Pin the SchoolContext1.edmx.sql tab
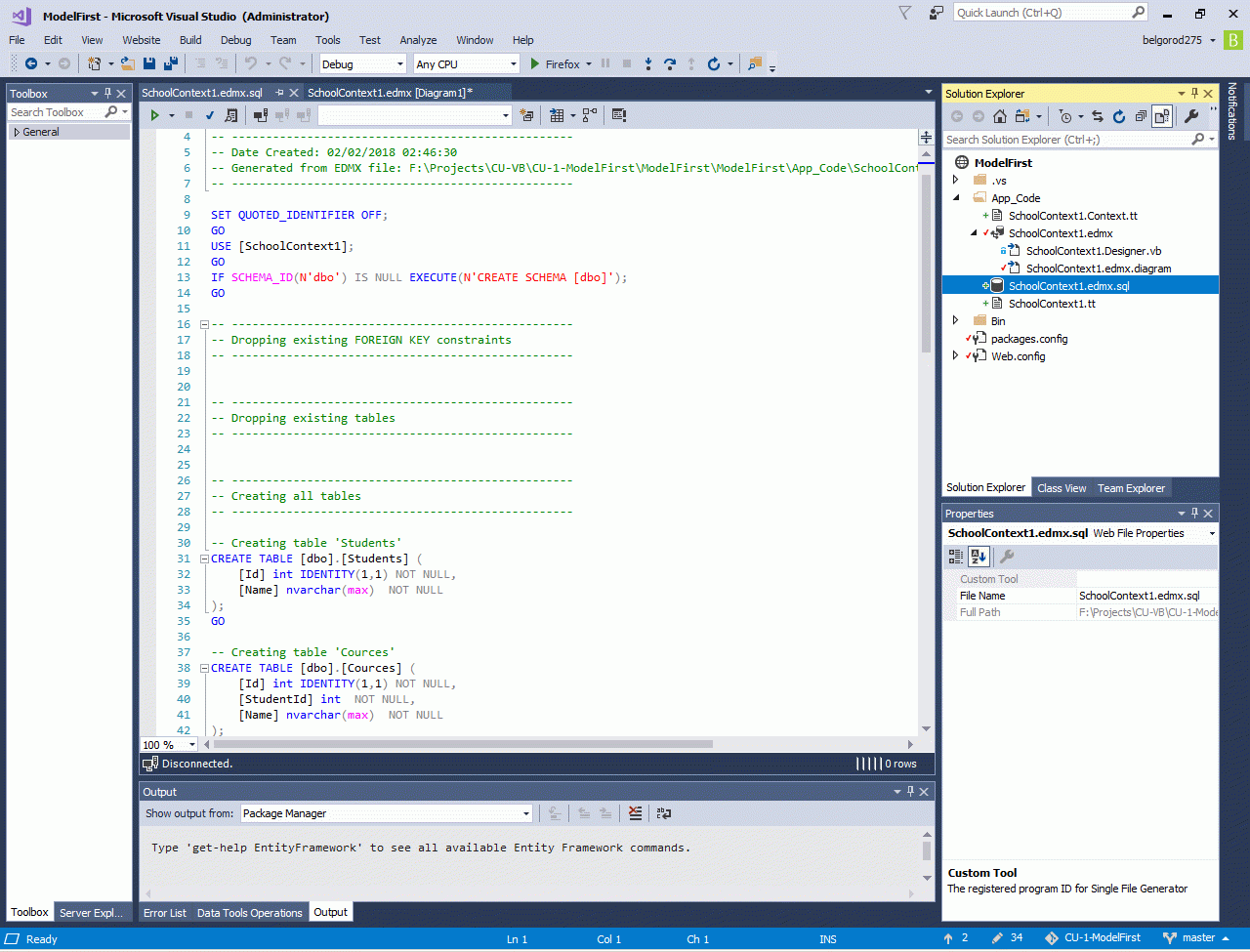The image size is (1250, 952). click(x=279, y=92)
